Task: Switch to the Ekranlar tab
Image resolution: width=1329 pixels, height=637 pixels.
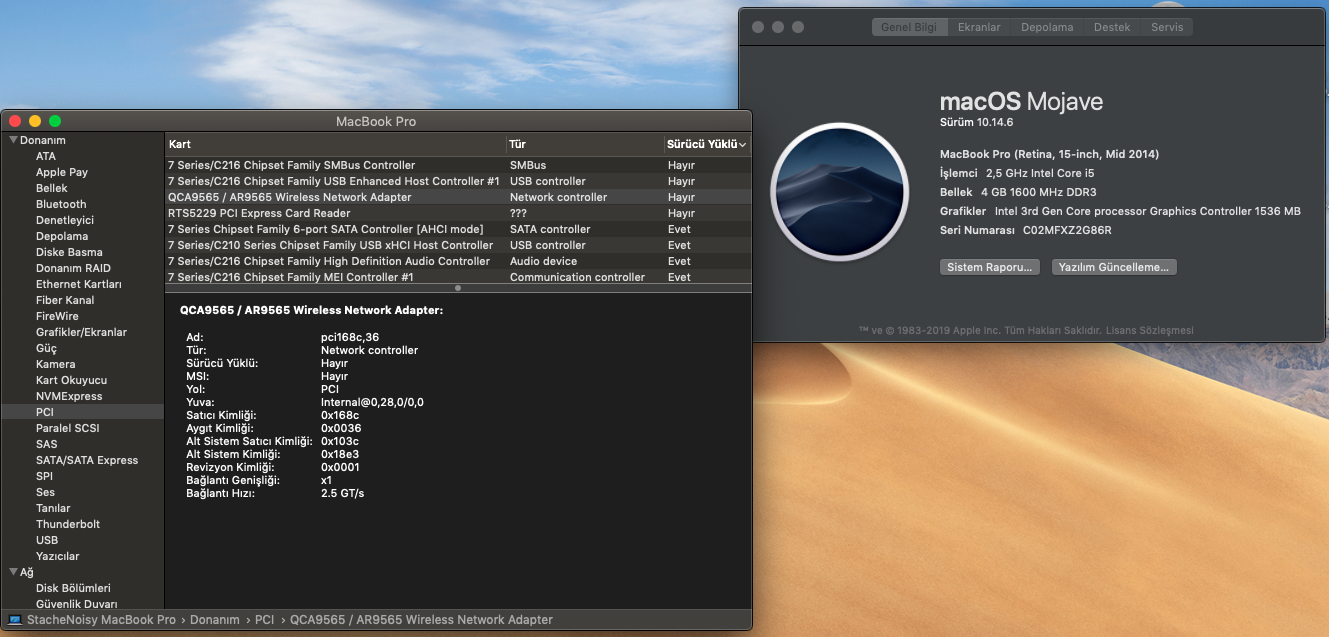Action: coord(979,28)
